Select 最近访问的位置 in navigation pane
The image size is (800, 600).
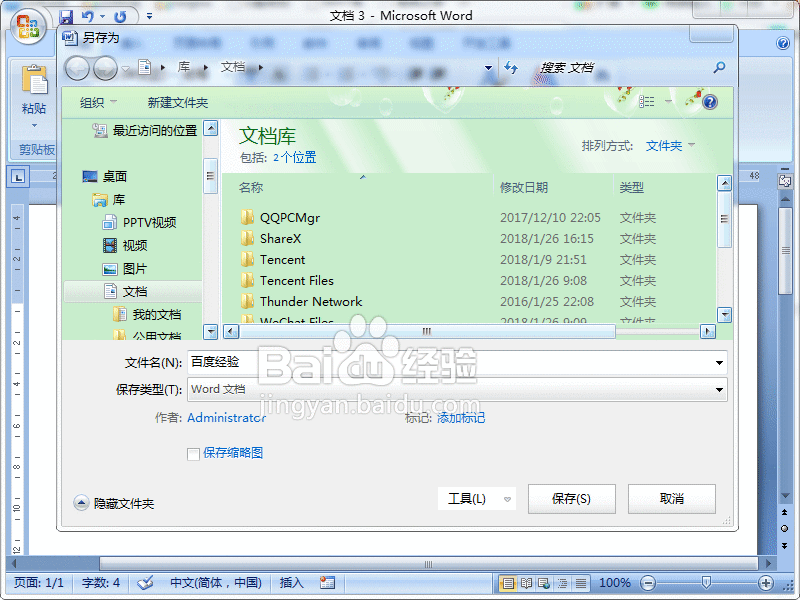click(144, 131)
